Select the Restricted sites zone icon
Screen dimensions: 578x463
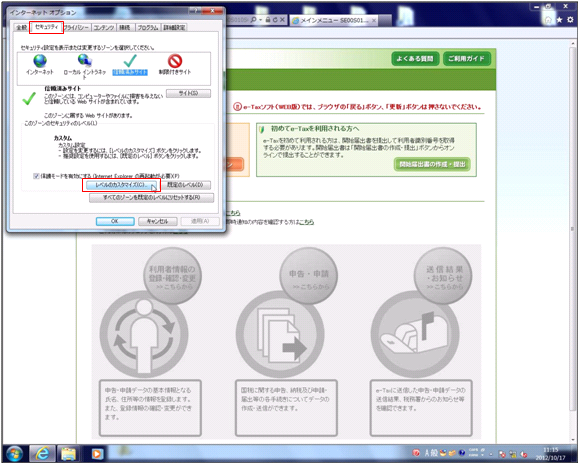tap(175, 61)
